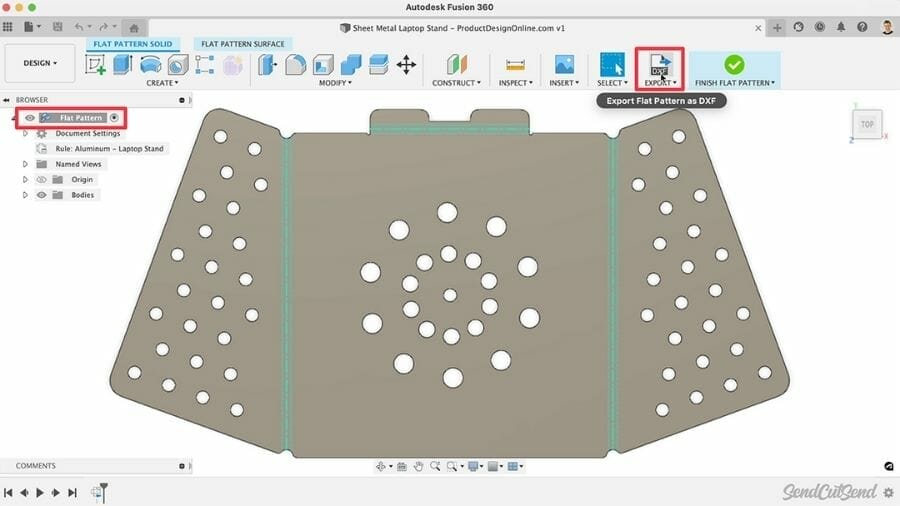Select the Move/Copy arrows tool
900x506 pixels.
(406, 64)
